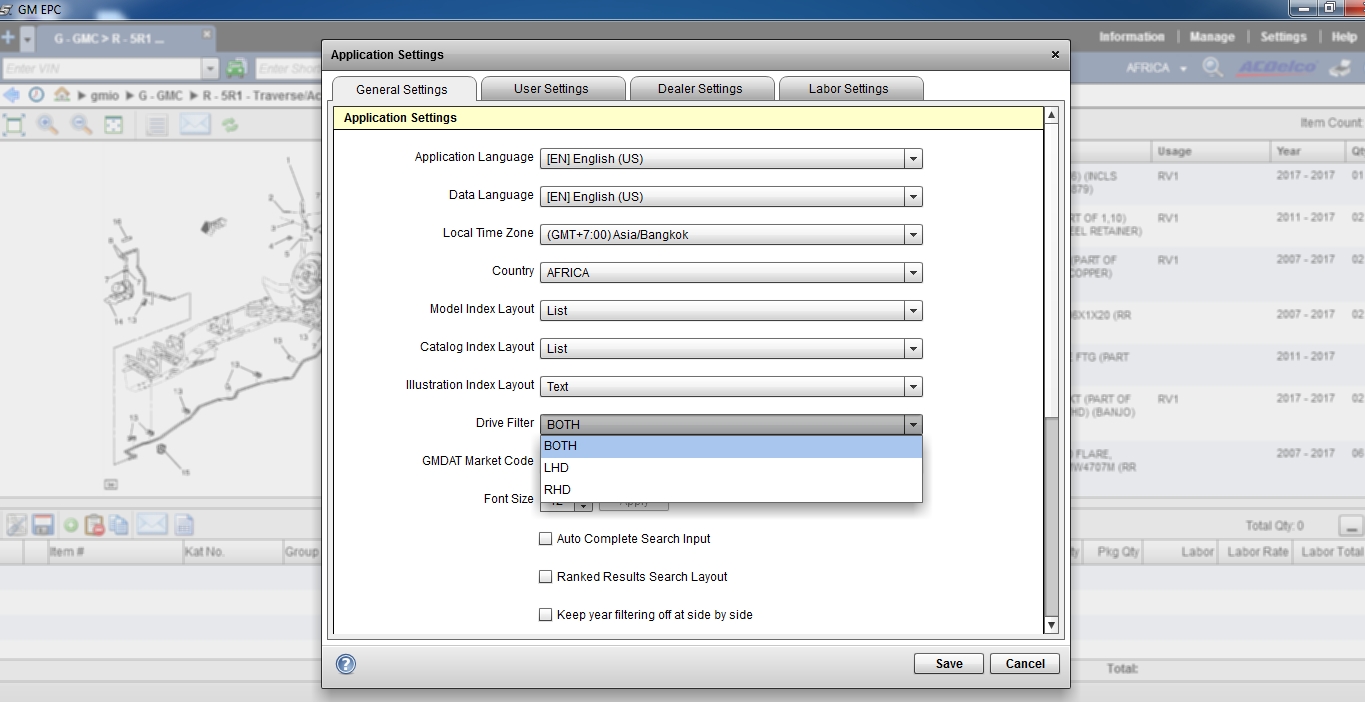This screenshot has height=702, width=1365.
Task: Select LHD in Drive Filter list
Action: pyautogui.click(x=731, y=468)
